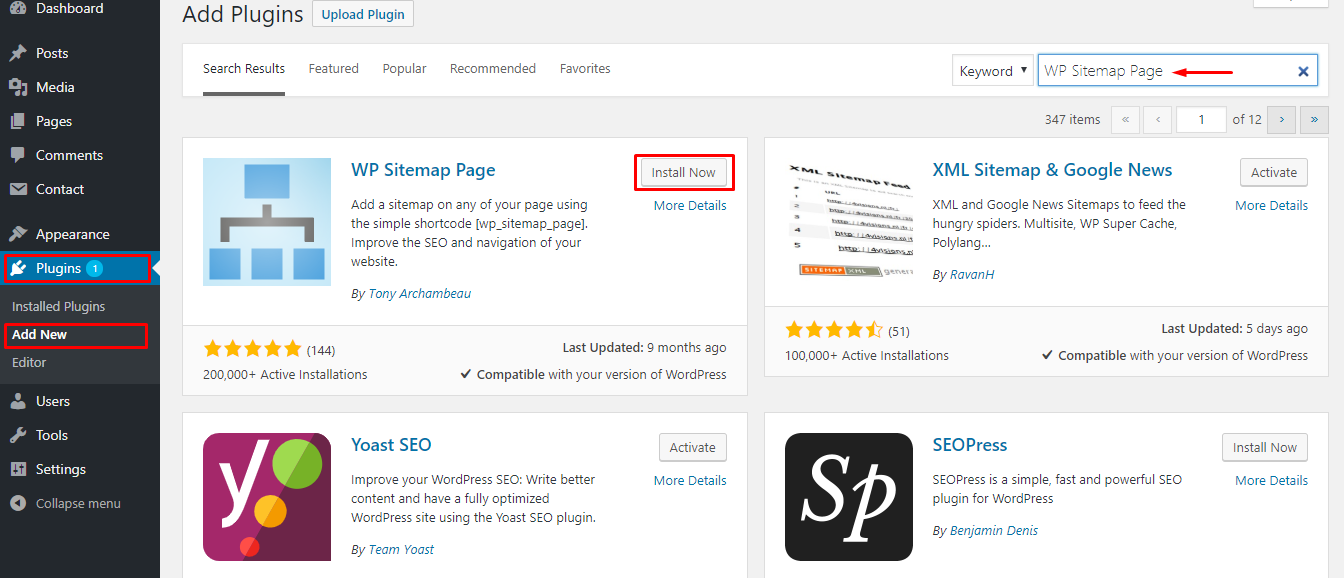Click the Appearance paintbrush icon
The width and height of the screenshot is (1344, 578).
pos(18,234)
